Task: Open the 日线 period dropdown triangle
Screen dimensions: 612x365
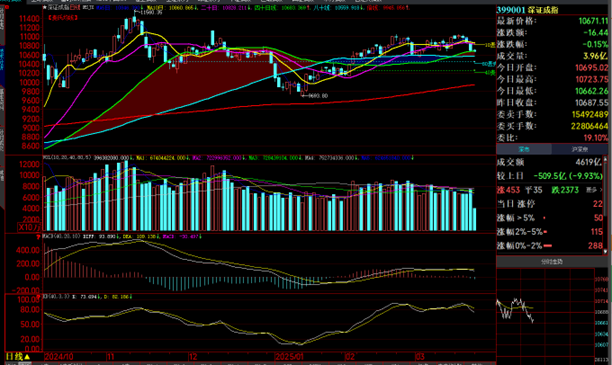Action: 27,357
